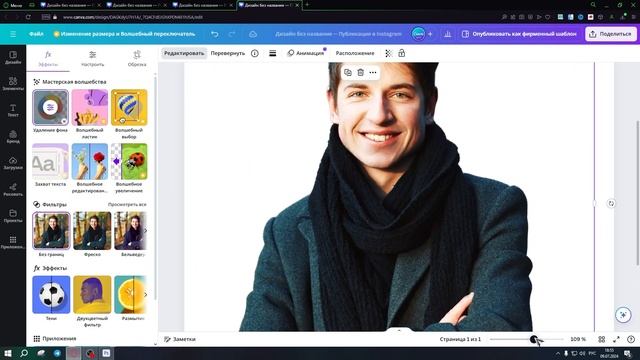Apply the Фреско filter
The width and height of the screenshot is (640, 360).
click(92, 231)
